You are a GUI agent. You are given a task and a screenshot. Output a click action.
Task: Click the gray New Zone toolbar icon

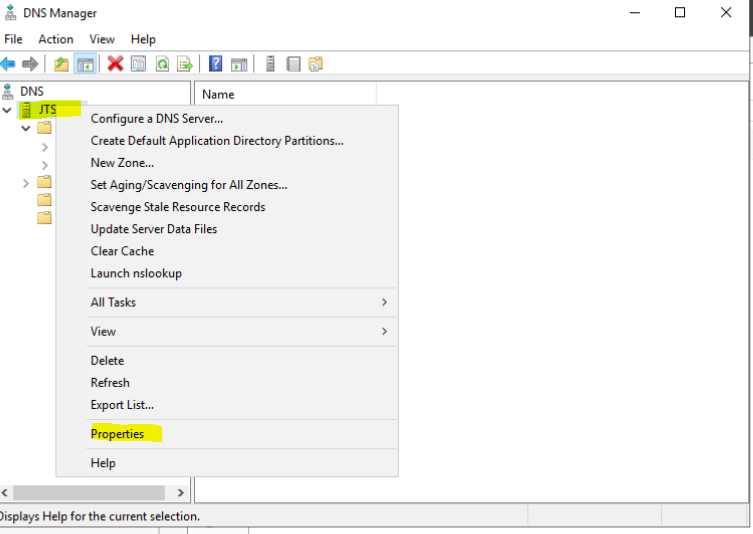click(x=293, y=64)
